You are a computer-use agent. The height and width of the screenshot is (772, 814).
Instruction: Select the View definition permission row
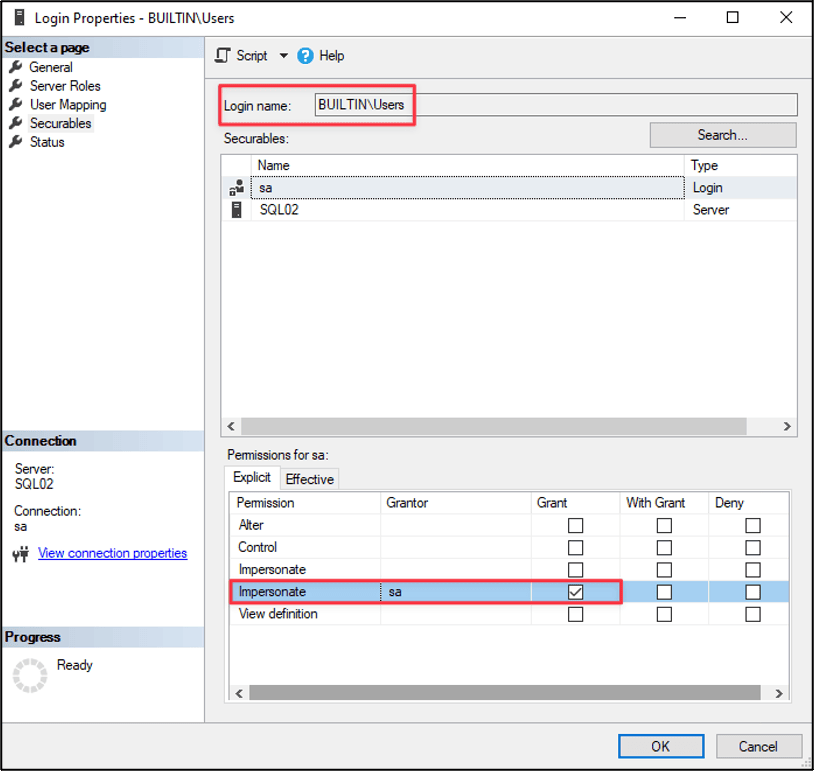(509, 614)
